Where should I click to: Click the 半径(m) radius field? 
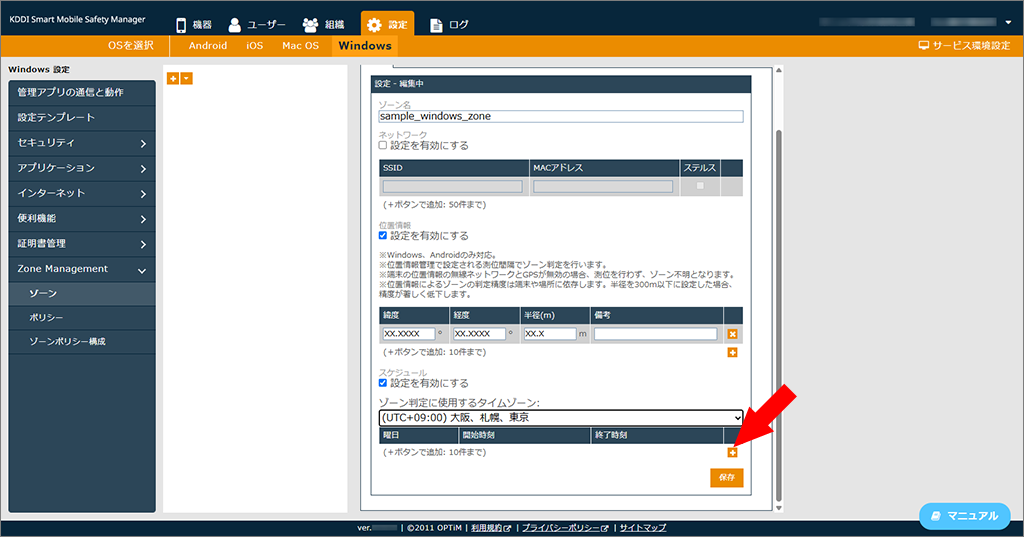pyautogui.click(x=550, y=334)
